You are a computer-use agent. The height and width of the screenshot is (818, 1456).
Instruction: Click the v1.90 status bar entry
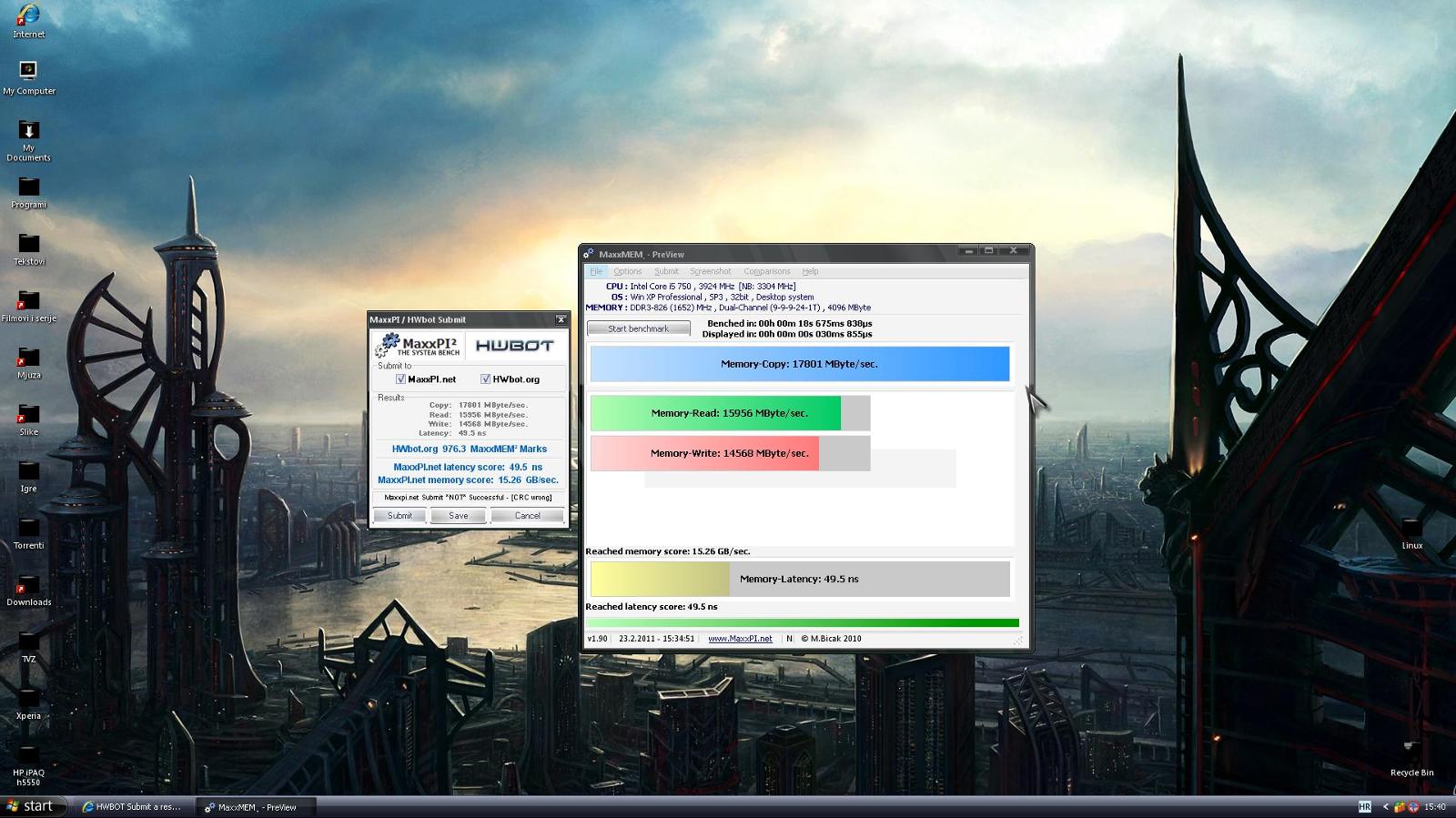597,639
